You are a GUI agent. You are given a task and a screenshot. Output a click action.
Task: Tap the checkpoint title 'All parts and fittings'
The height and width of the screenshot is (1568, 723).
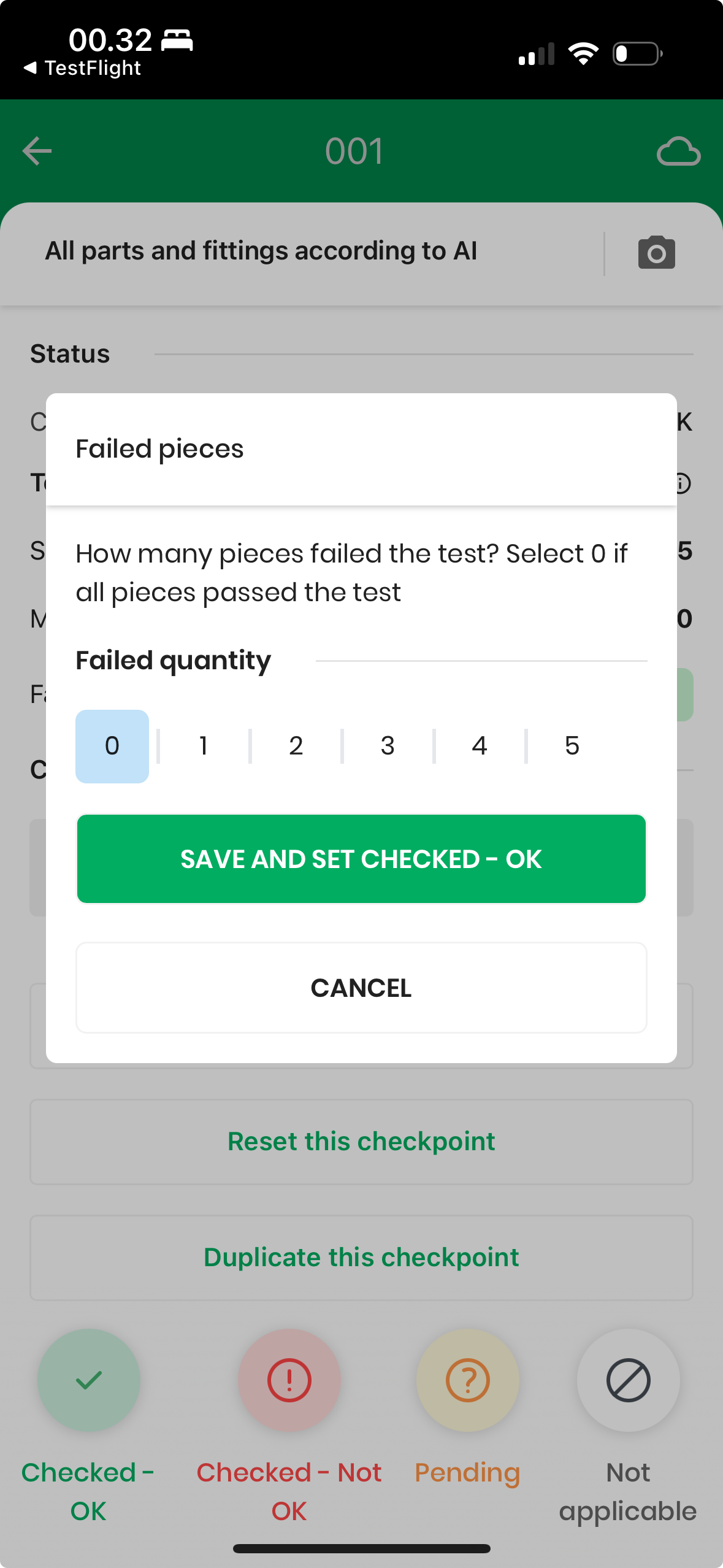pos(261,251)
